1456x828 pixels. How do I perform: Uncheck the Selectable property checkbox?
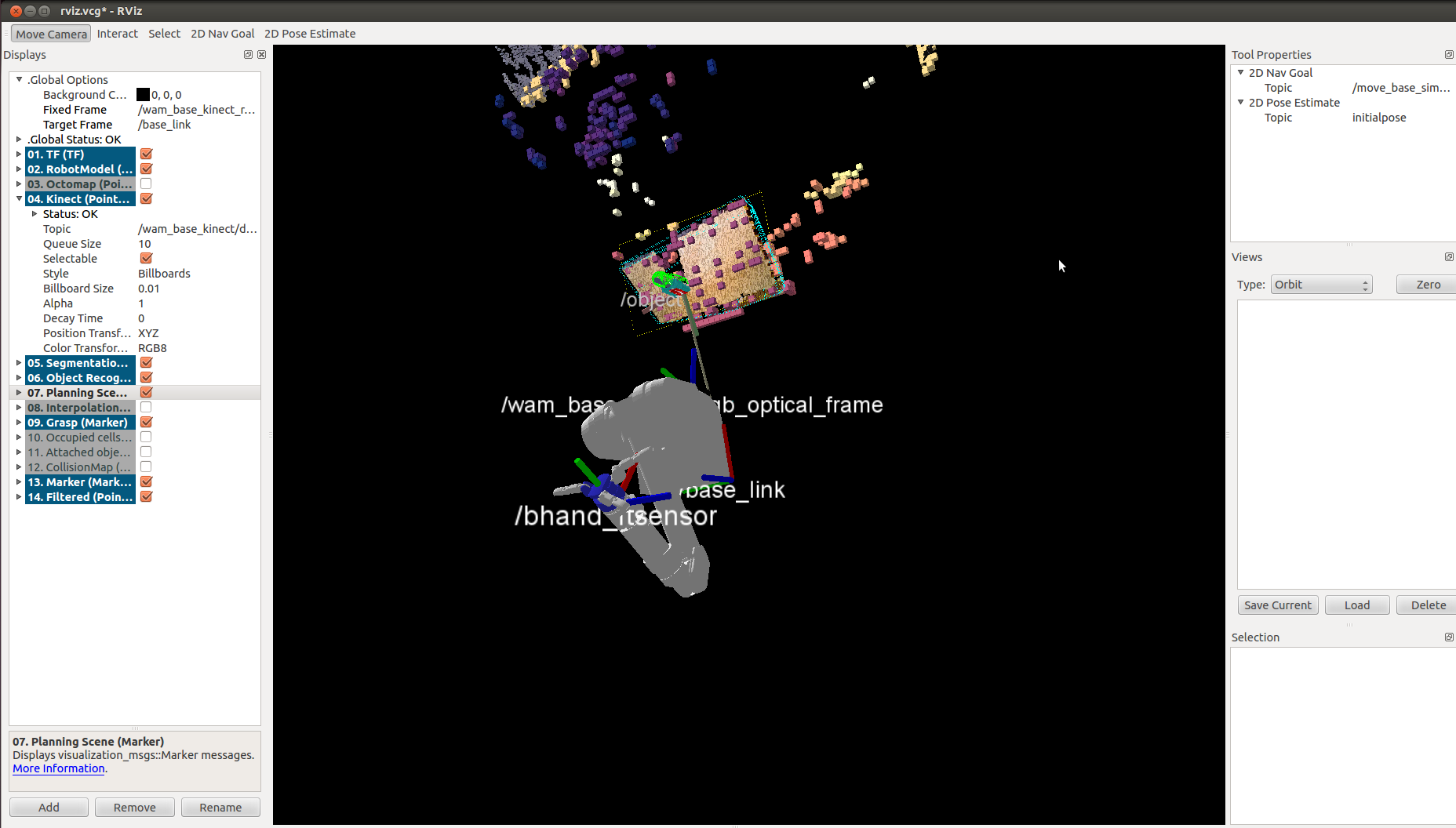click(146, 259)
